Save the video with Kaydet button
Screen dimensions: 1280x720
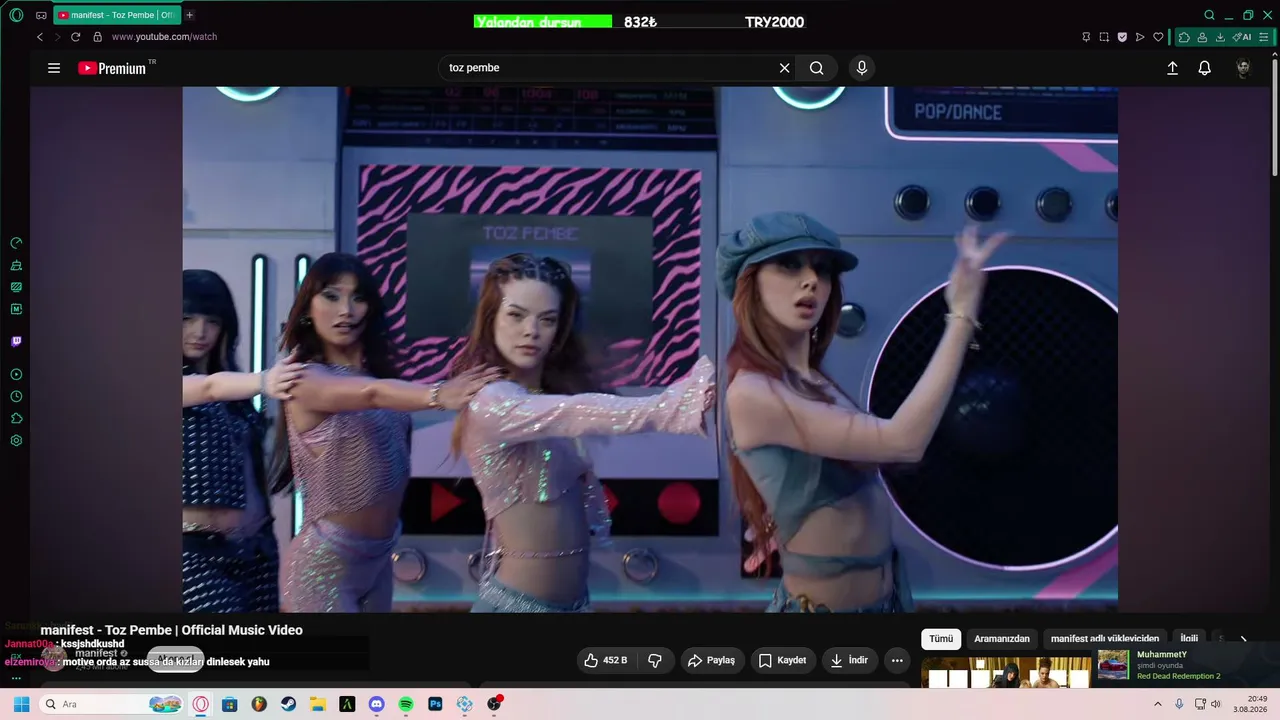(782, 660)
